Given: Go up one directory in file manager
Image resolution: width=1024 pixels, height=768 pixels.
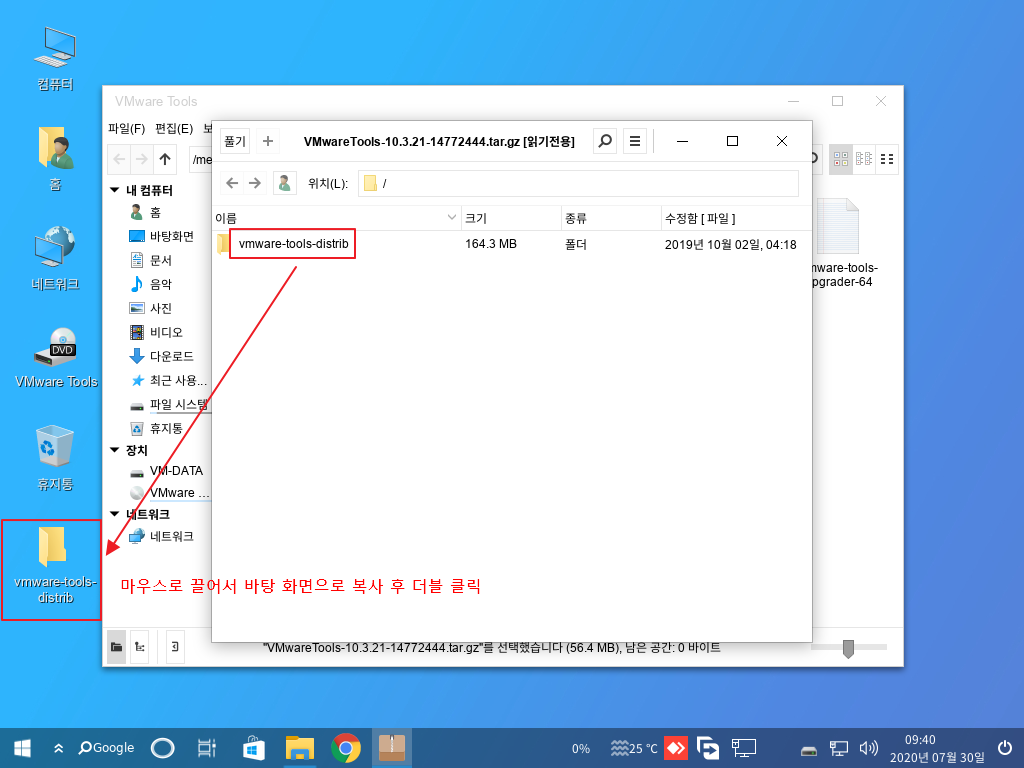Looking at the screenshot, I should [x=165, y=159].
